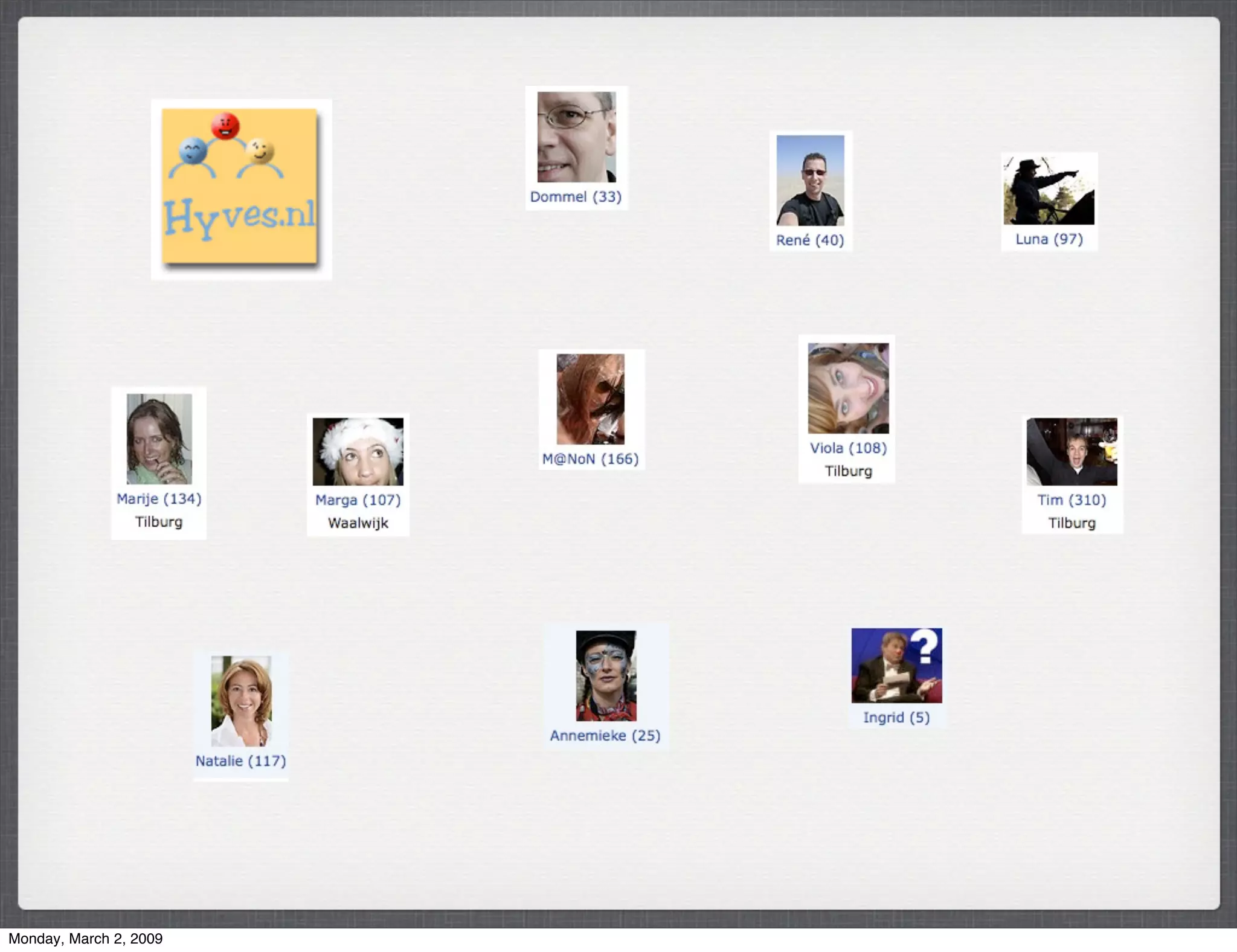The width and height of the screenshot is (1237, 952).
Task: Select Tim's cheering arms-up photo
Action: click(1072, 452)
